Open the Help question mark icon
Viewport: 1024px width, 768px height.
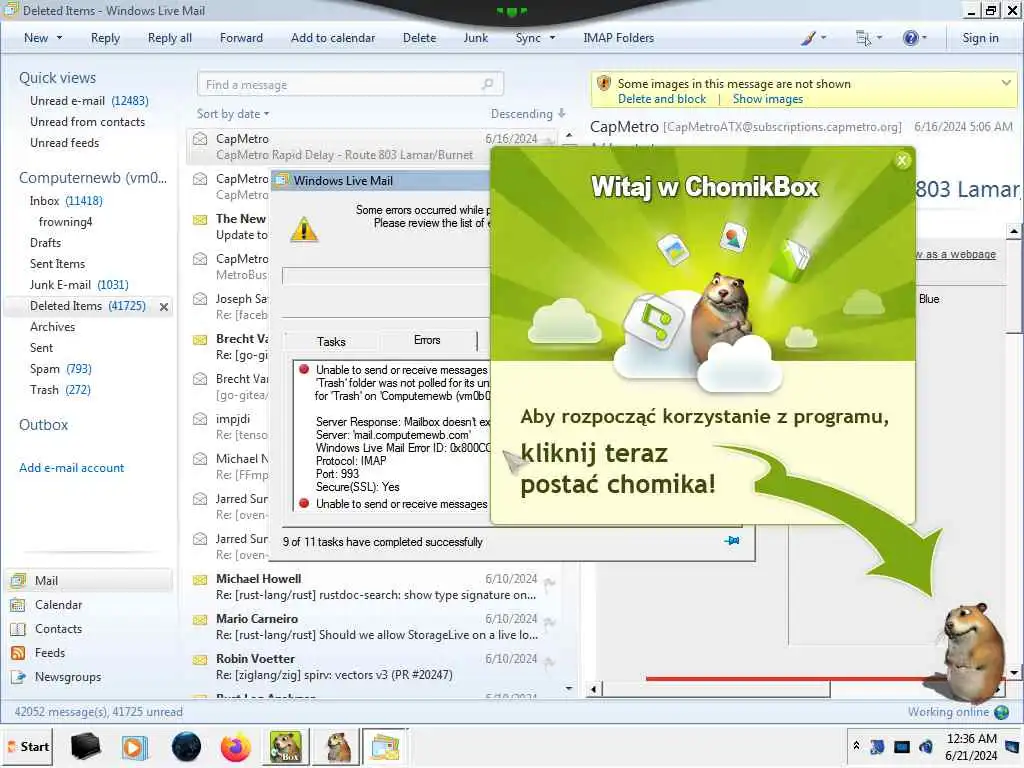[910, 38]
